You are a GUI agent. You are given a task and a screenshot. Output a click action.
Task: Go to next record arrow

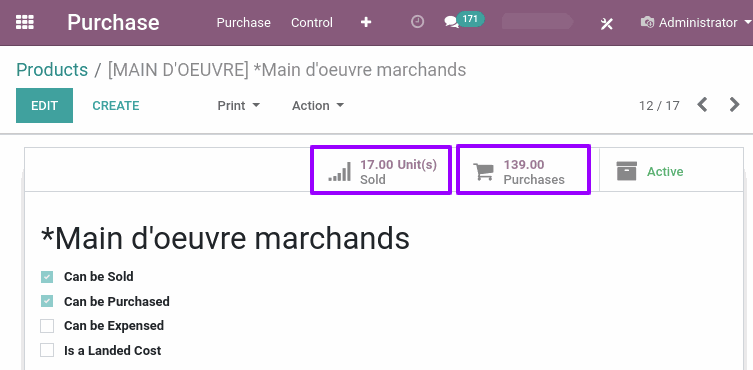click(734, 105)
